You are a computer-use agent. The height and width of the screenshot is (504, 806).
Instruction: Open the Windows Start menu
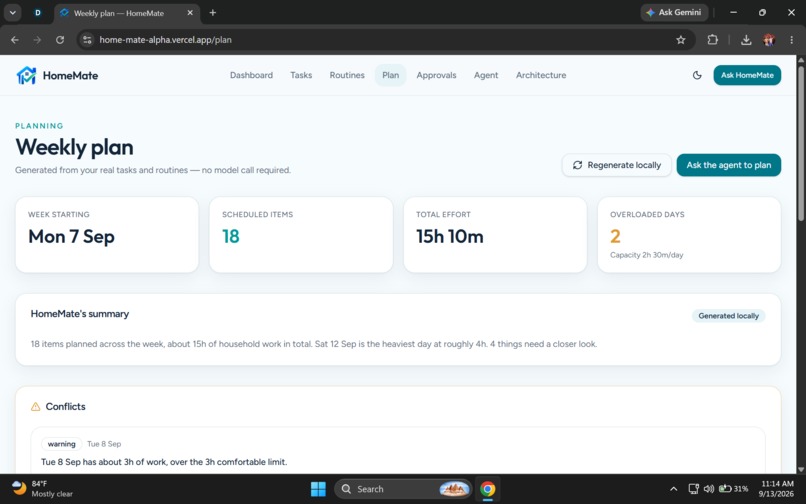pos(318,489)
